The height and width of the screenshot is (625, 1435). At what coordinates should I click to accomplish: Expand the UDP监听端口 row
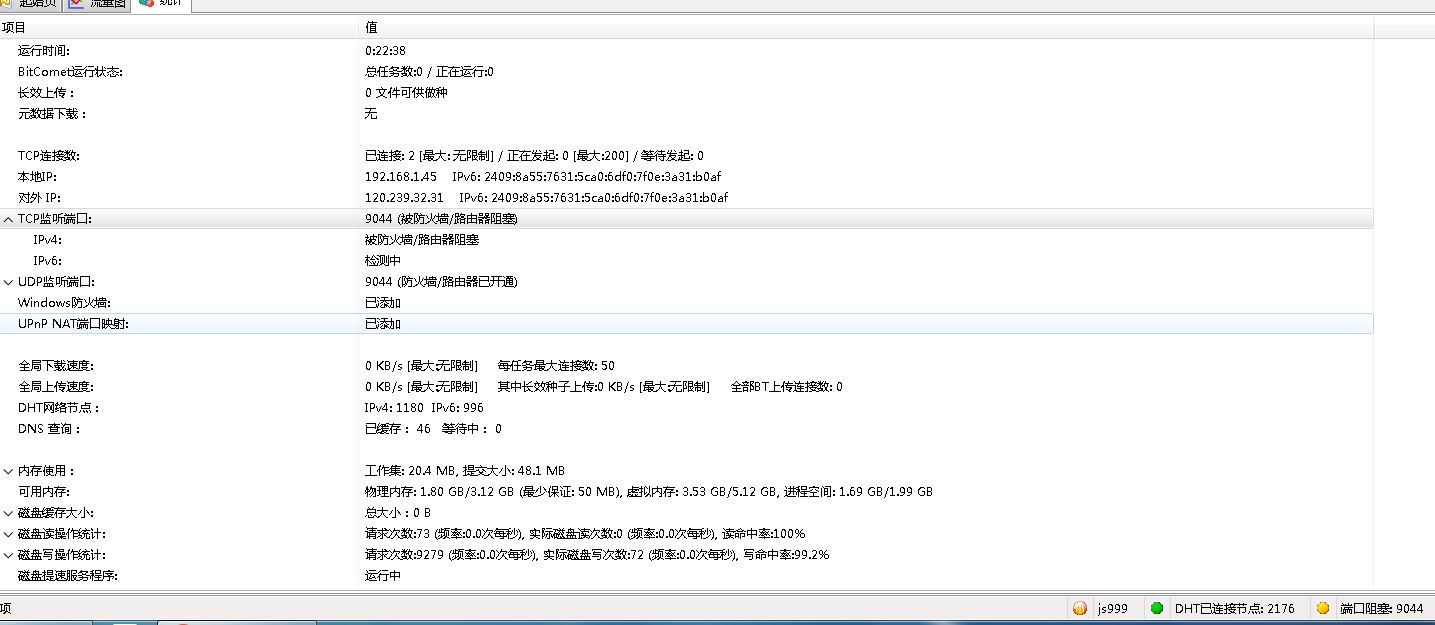point(8,282)
